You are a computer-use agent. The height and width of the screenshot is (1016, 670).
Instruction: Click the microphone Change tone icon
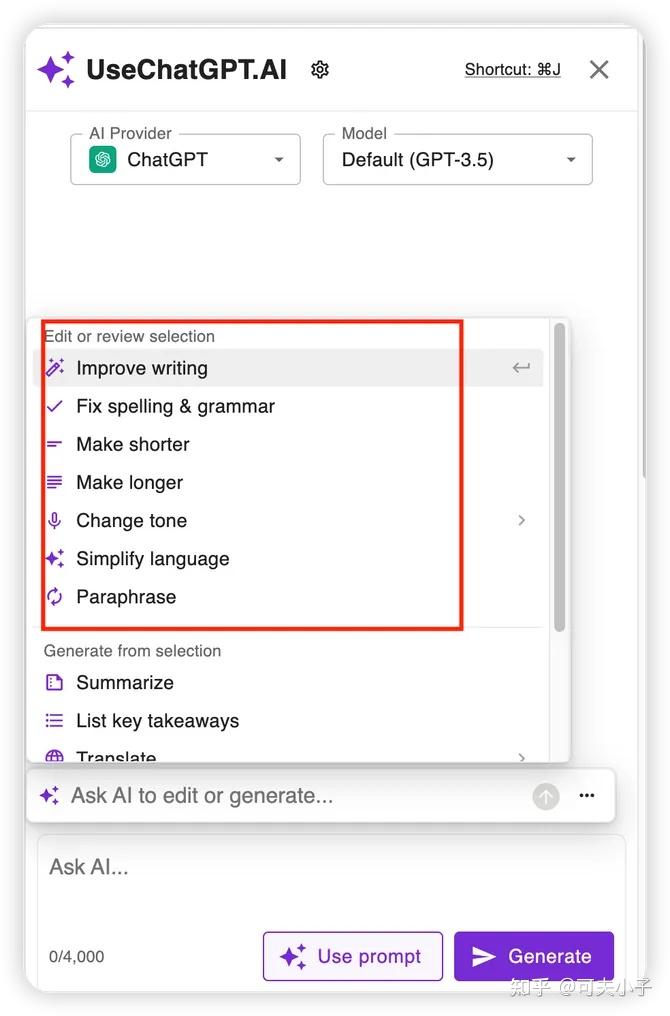tap(55, 521)
